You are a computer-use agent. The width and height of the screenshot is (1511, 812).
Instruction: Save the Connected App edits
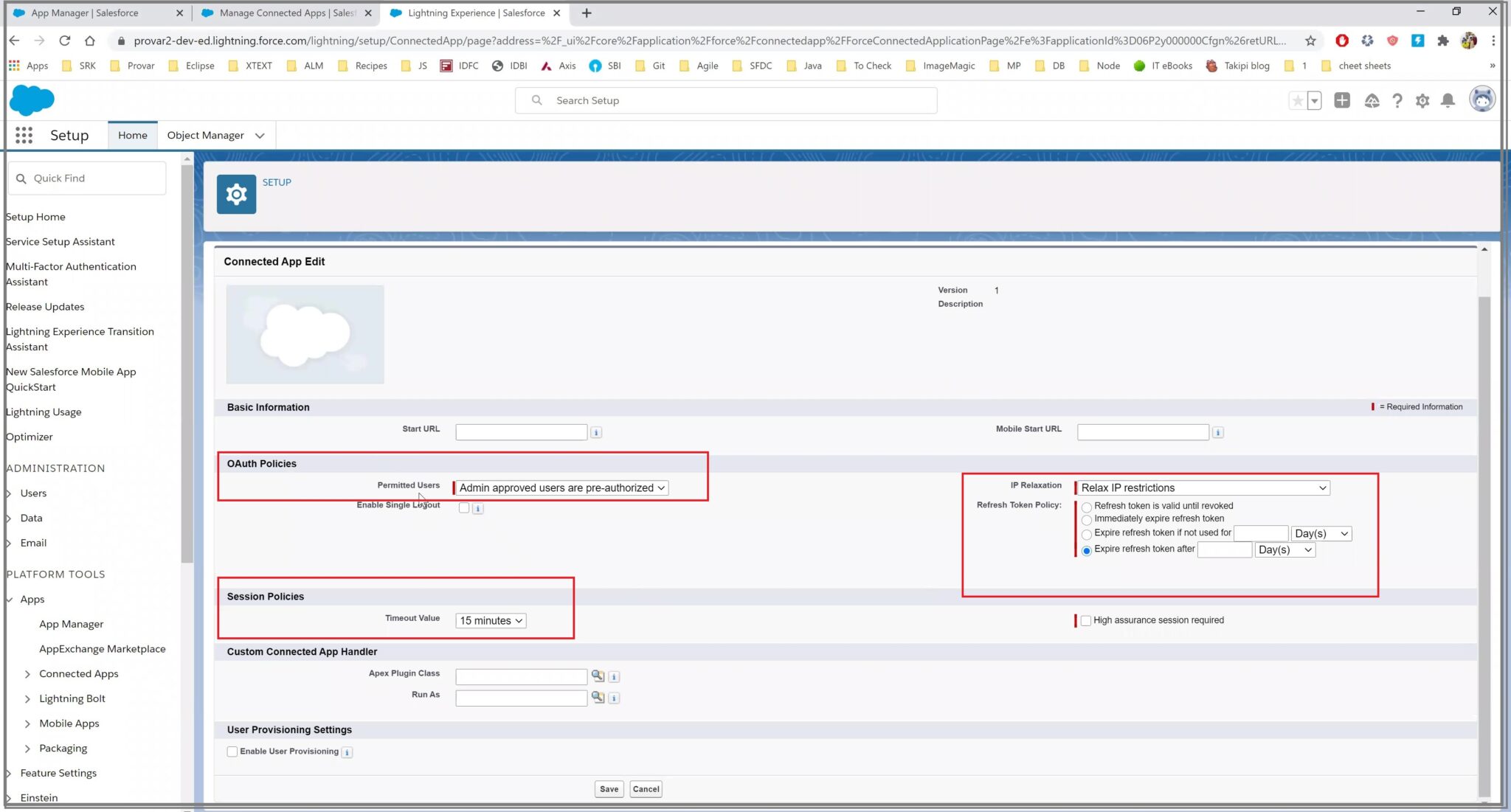coord(608,788)
